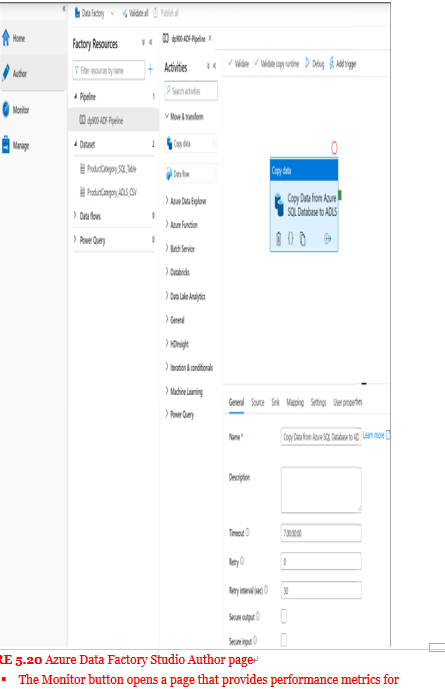Toggle the Secure output checkbox
Screen dimensions: 445x689
284,616
